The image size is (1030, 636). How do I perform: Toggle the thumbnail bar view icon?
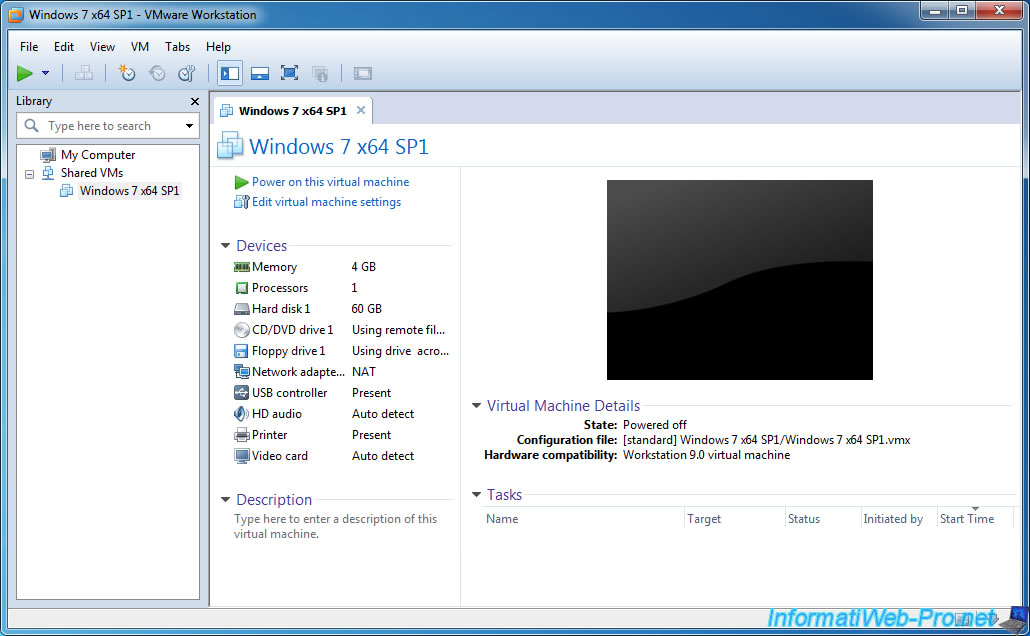click(260, 74)
